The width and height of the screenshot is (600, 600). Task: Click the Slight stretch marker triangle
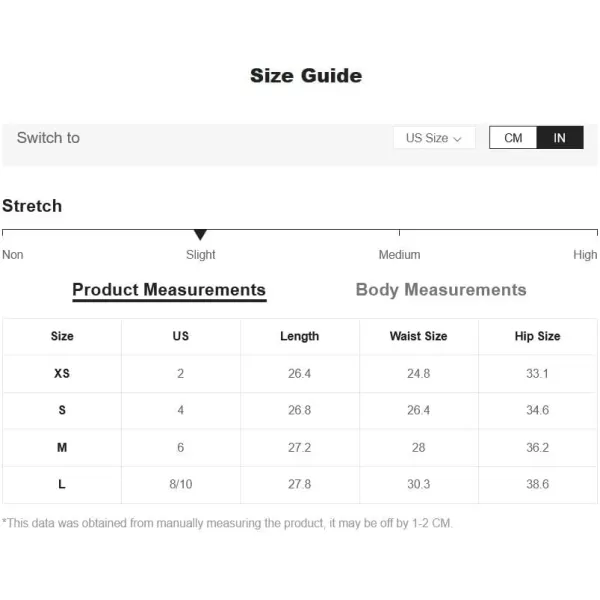click(200, 234)
